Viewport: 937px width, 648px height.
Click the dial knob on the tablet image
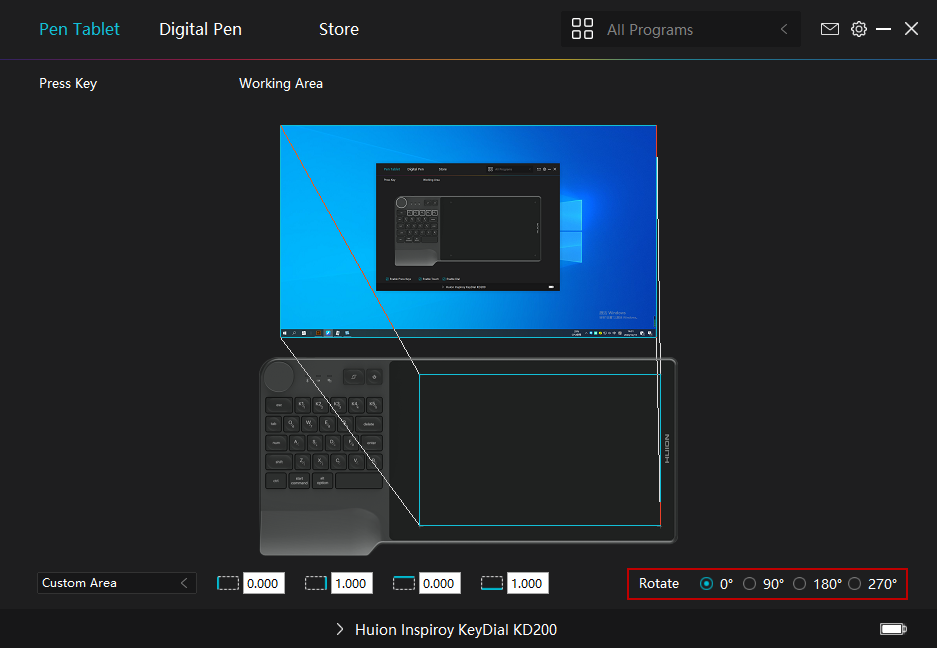click(279, 377)
